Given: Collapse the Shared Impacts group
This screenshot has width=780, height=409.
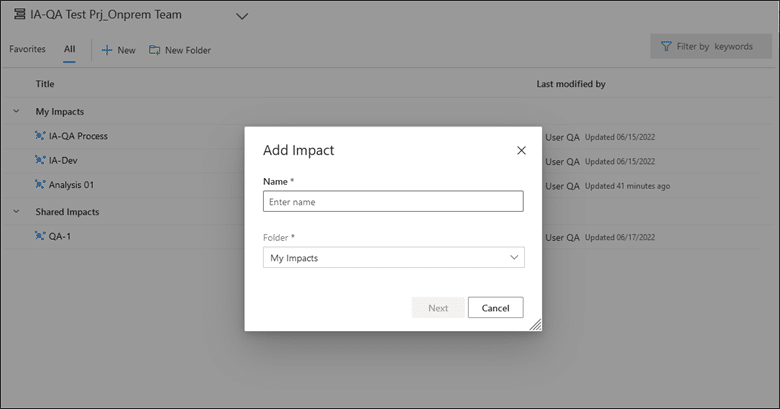Looking at the screenshot, I should click(x=16, y=211).
